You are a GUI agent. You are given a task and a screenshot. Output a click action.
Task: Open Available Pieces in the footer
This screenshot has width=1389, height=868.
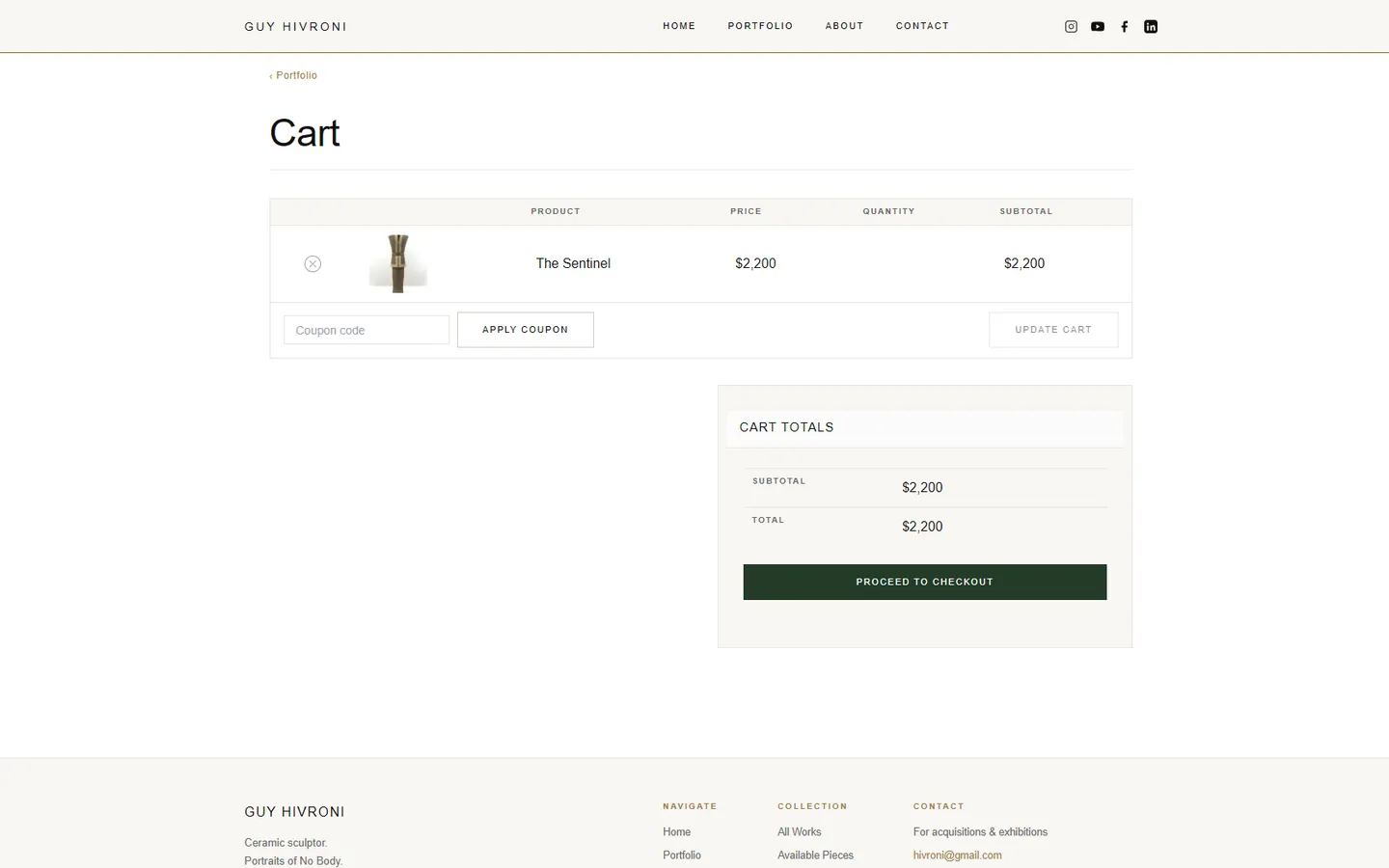point(815,855)
